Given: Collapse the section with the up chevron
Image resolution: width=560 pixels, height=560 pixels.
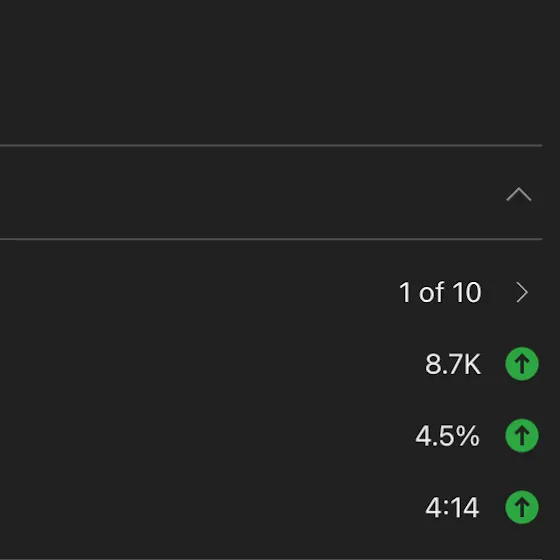Looking at the screenshot, I should pyautogui.click(x=519, y=195).
